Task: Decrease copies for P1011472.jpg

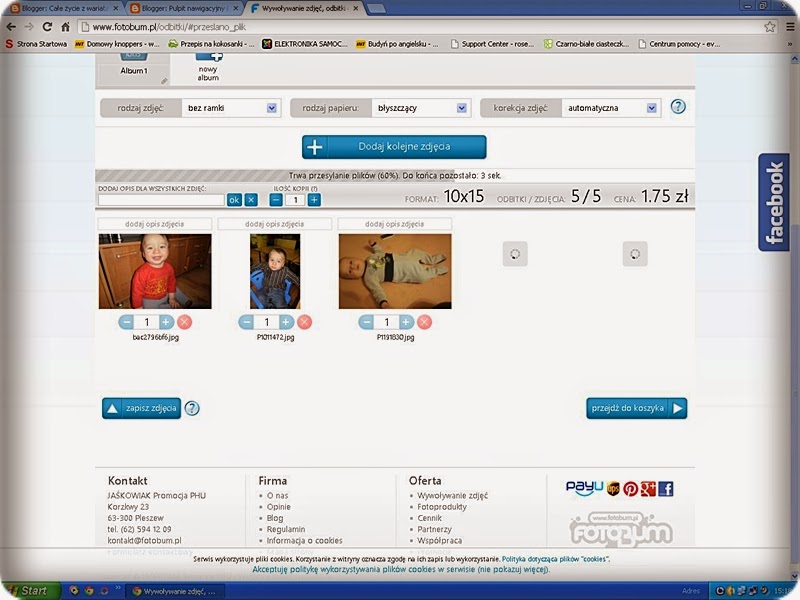Action: [246, 322]
